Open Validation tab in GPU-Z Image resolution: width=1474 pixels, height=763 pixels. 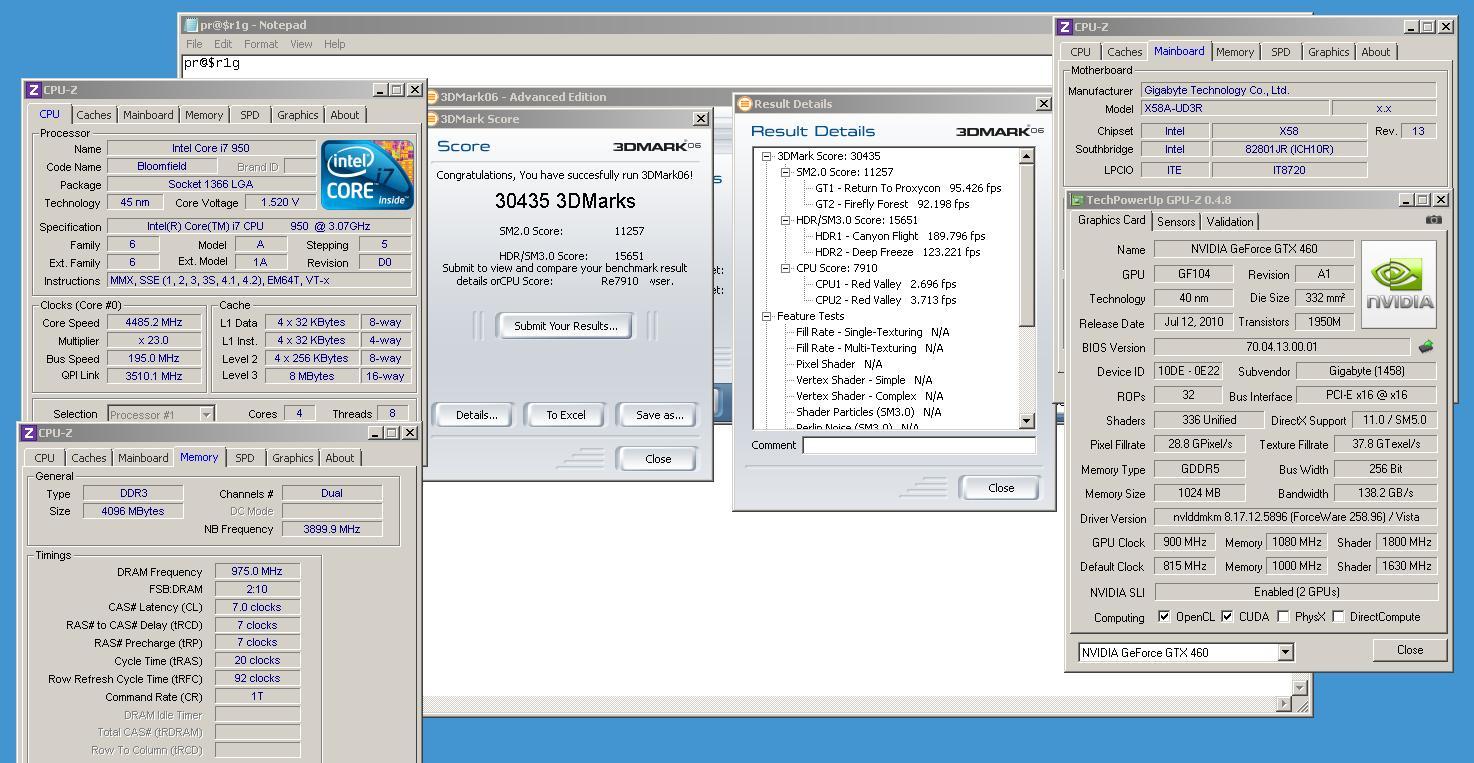tap(1230, 222)
